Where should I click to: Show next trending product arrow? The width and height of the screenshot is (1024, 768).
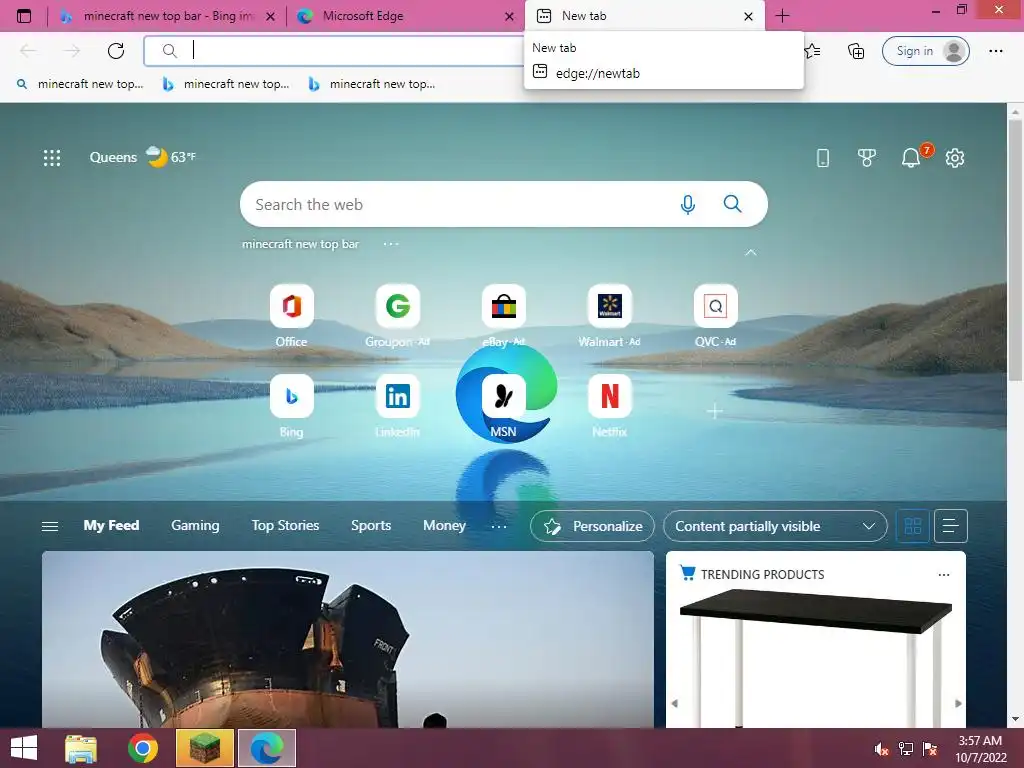pyautogui.click(x=958, y=703)
